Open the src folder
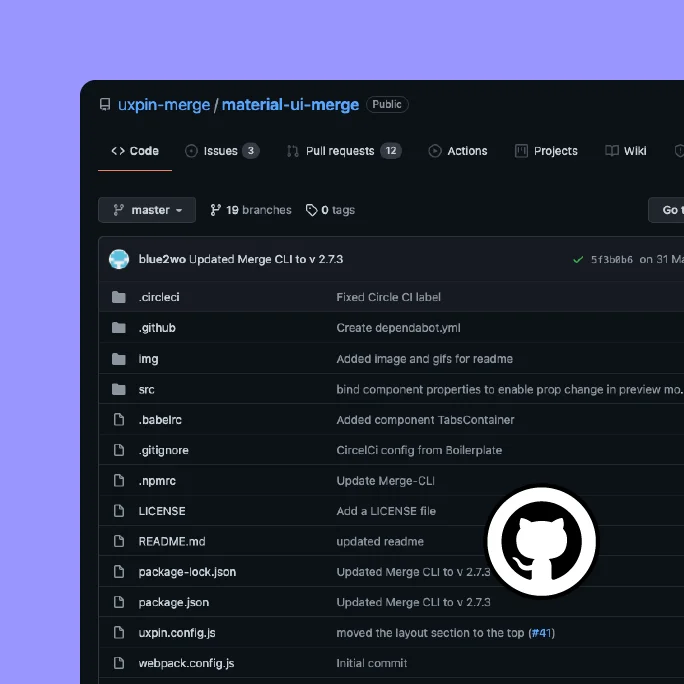The image size is (684, 684). [x=147, y=390]
